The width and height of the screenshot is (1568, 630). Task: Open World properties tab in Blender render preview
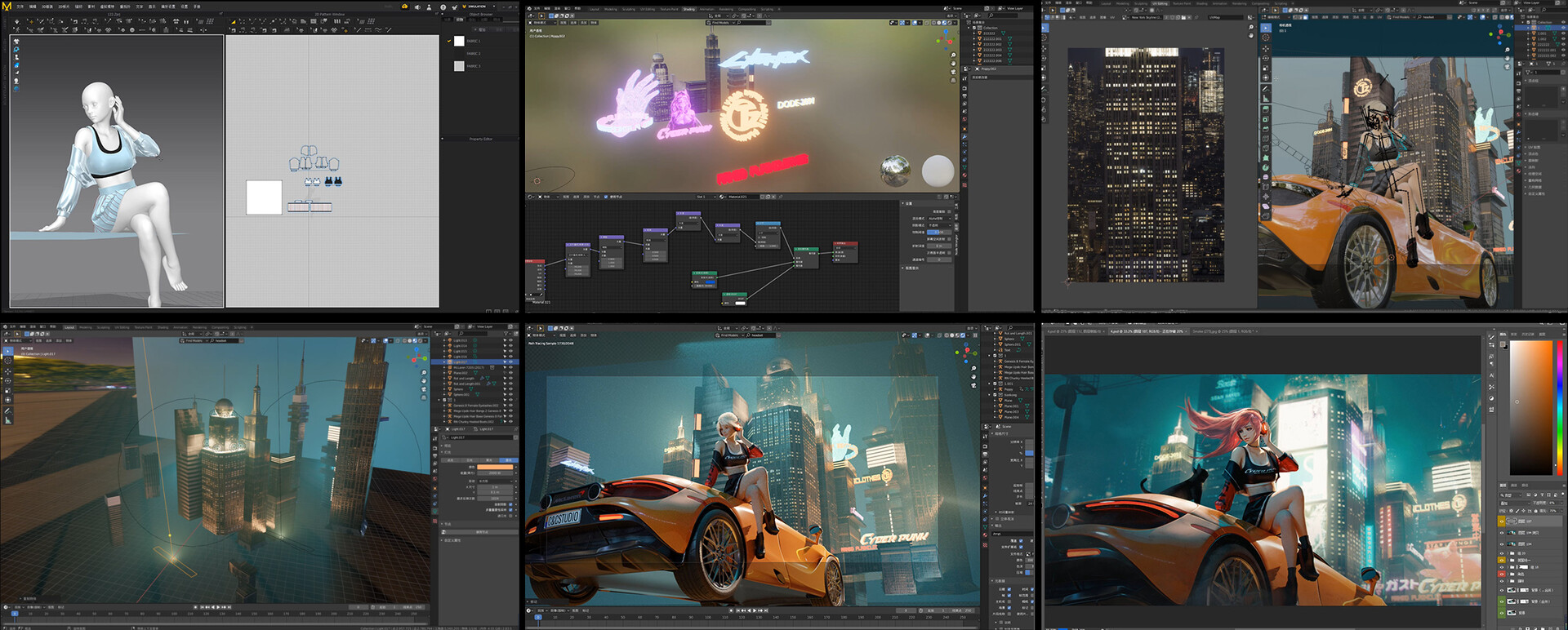(985, 478)
